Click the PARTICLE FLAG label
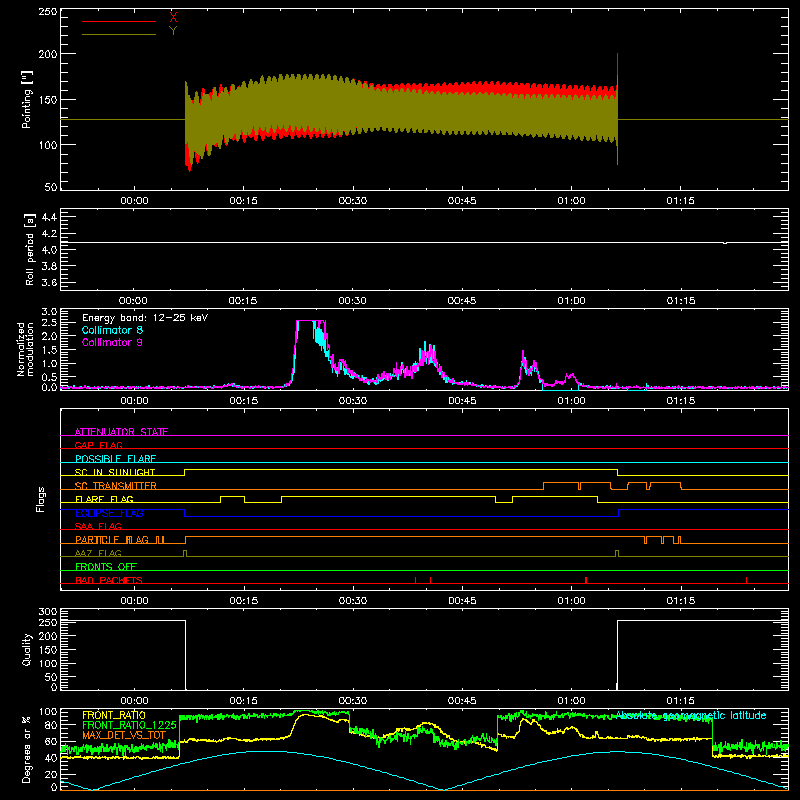This screenshot has width=800, height=800. click(112, 540)
